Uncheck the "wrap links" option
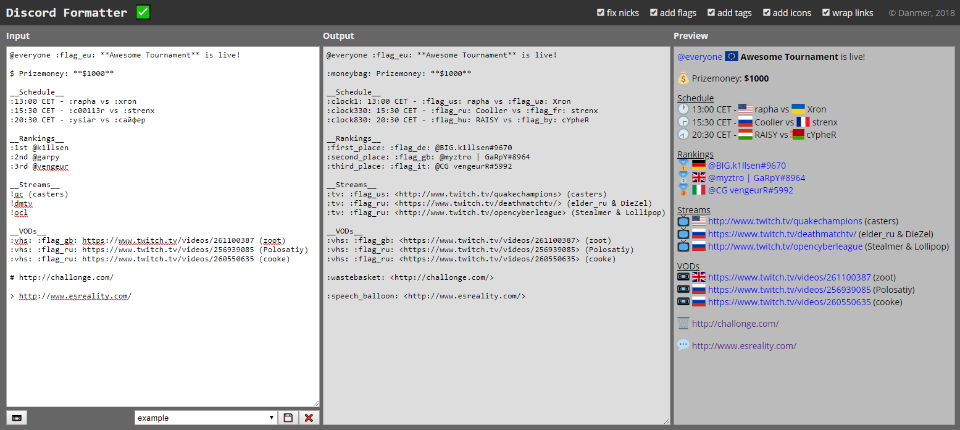 (826, 13)
